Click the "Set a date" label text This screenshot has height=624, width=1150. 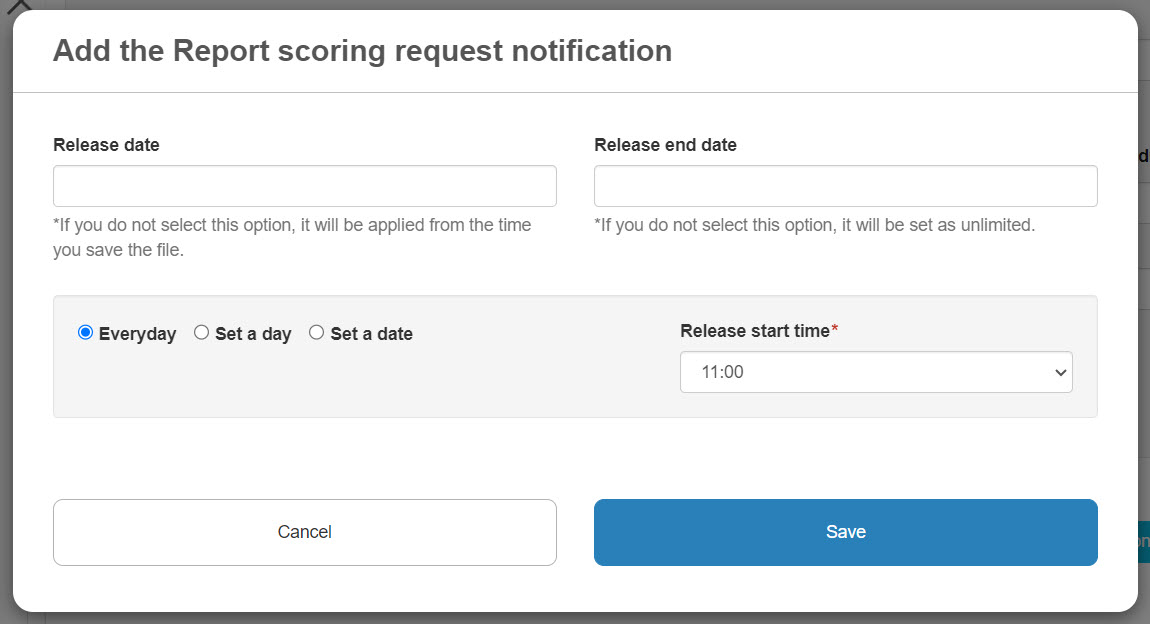(x=371, y=334)
